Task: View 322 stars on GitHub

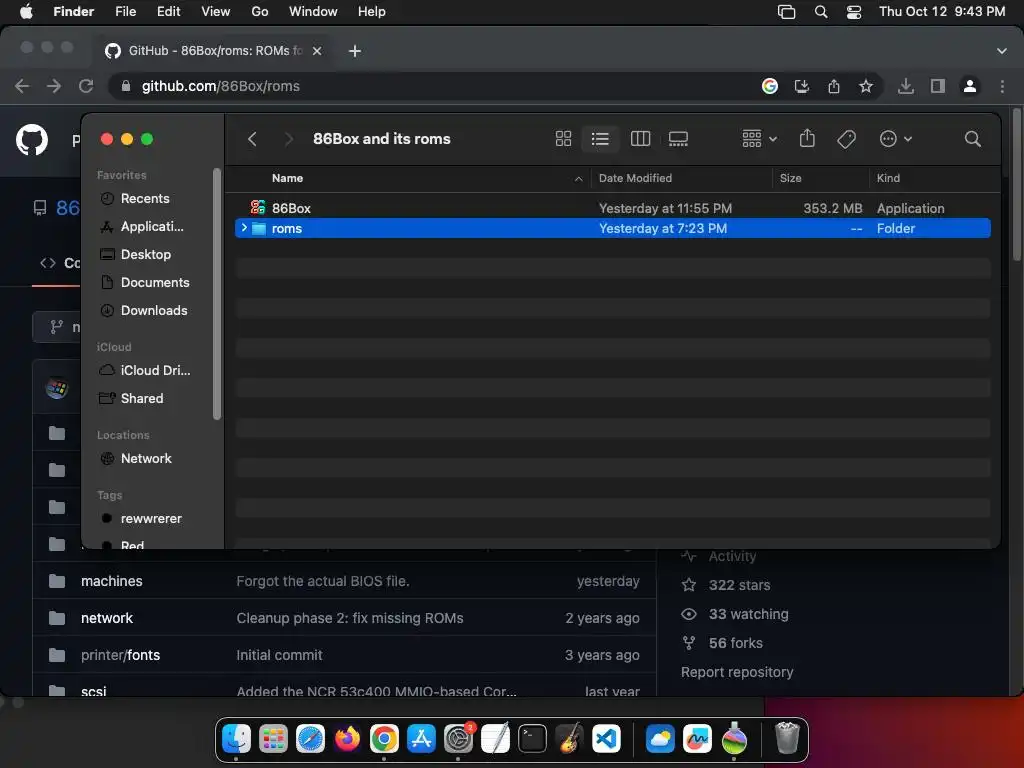Action: click(x=739, y=585)
